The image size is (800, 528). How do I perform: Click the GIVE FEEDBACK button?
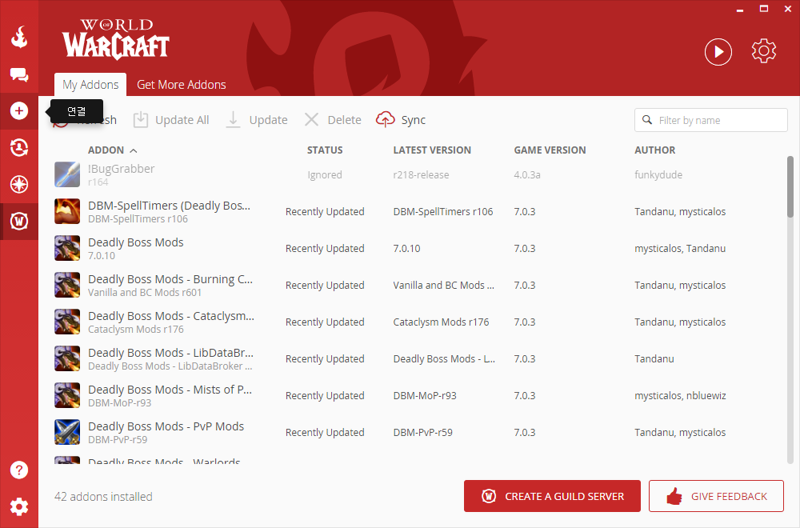tap(716, 496)
